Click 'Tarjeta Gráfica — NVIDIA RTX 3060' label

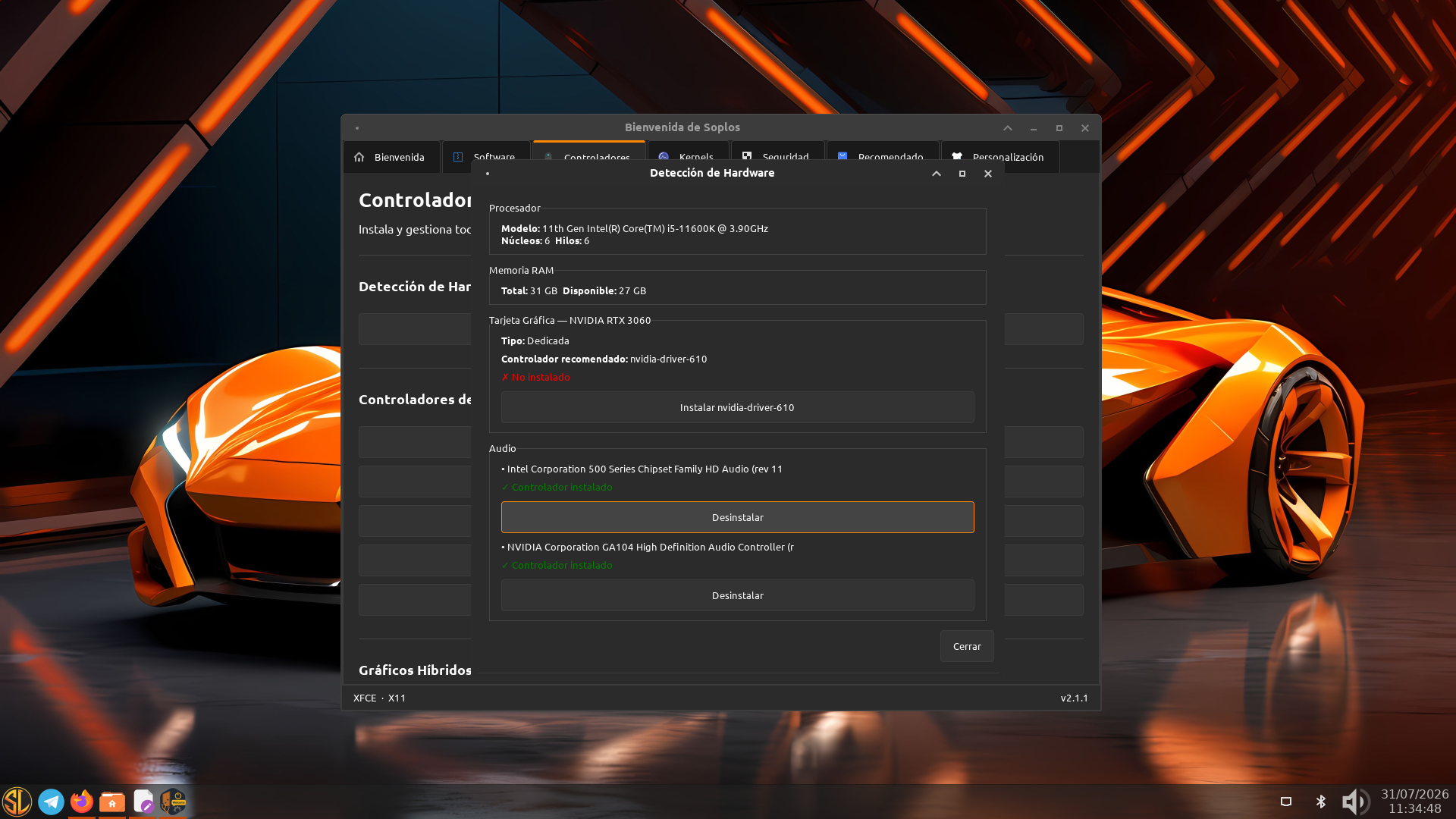click(x=570, y=321)
